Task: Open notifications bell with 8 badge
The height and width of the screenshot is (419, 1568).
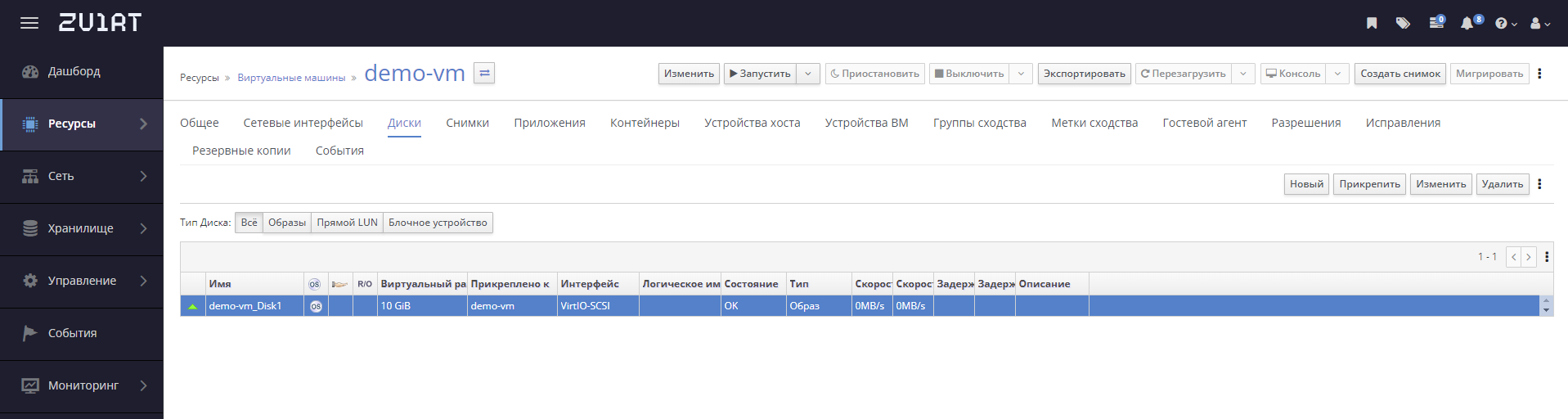Action: pyautogui.click(x=1471, y=22)
